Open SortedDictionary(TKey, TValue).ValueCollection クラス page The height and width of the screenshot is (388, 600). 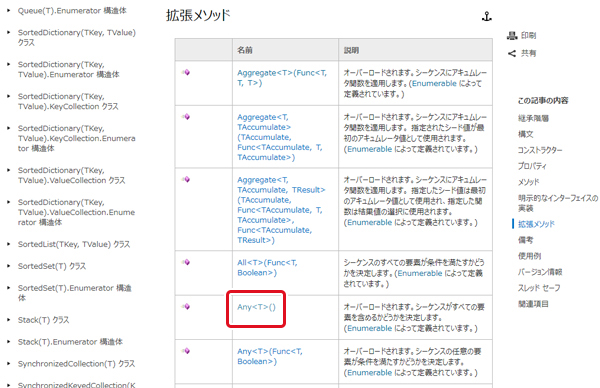click(x=72, y=175)
